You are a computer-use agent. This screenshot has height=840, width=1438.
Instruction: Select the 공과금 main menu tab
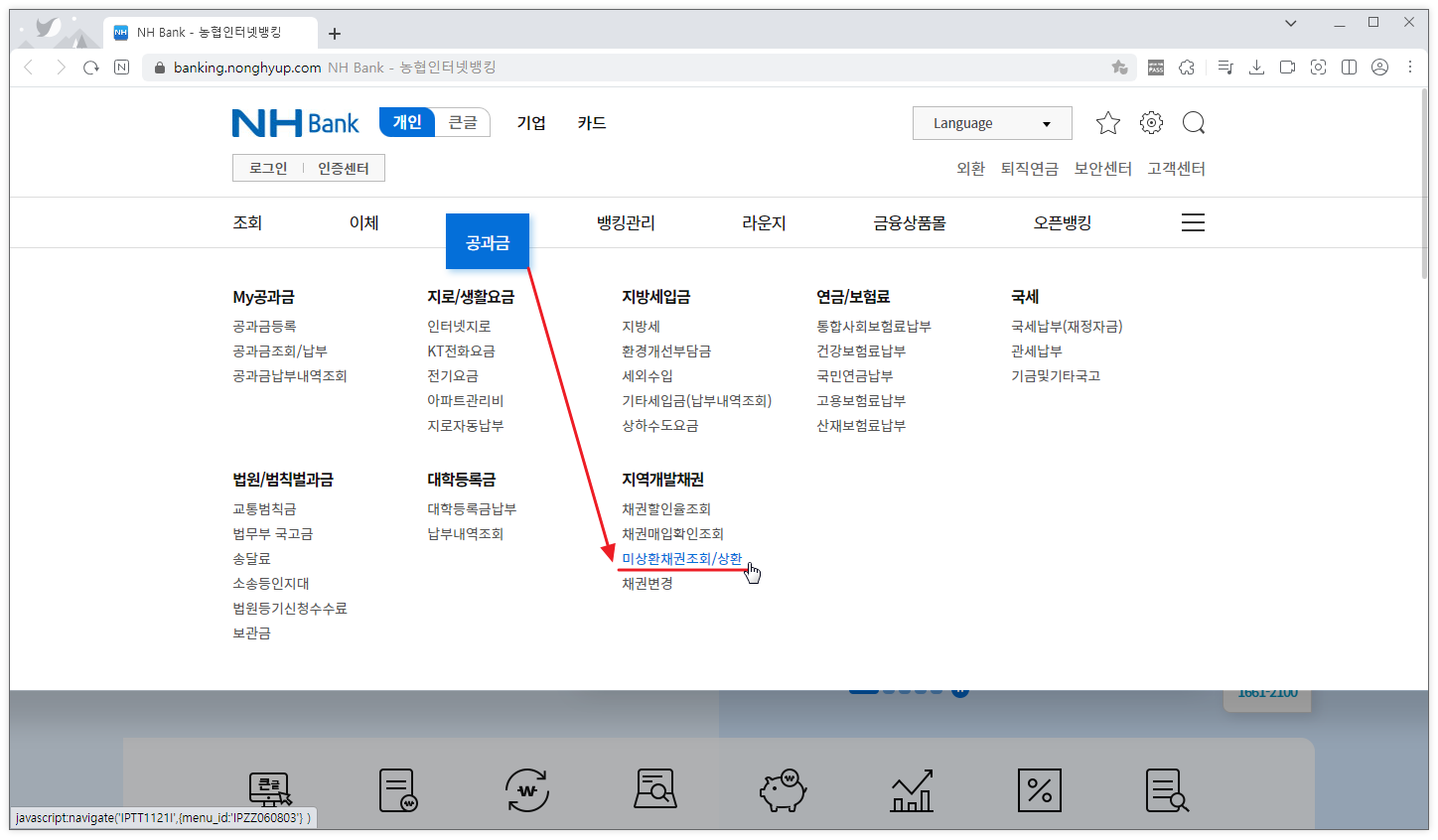point(488,241)
